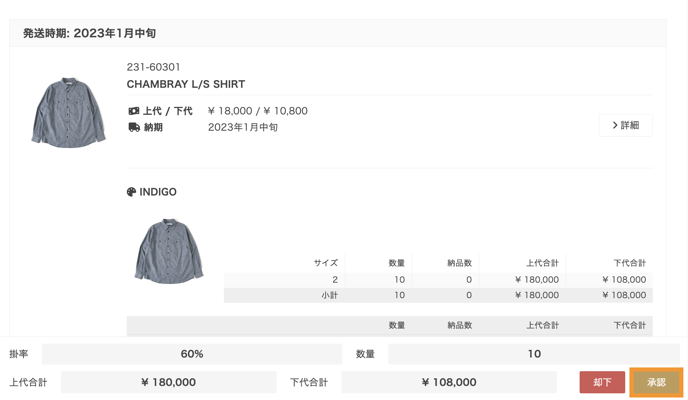Open the large chambray shirt product thumbnail
688x400 pixels.
pos(68,112)
